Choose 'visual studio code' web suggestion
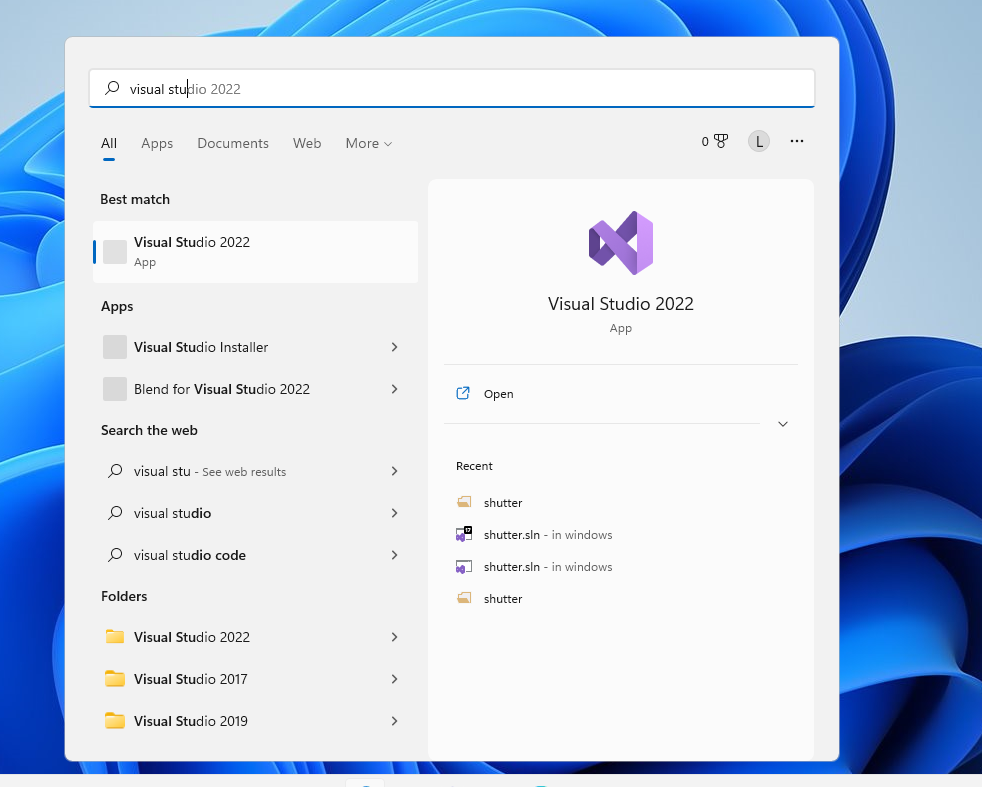 tap(256, 555)
